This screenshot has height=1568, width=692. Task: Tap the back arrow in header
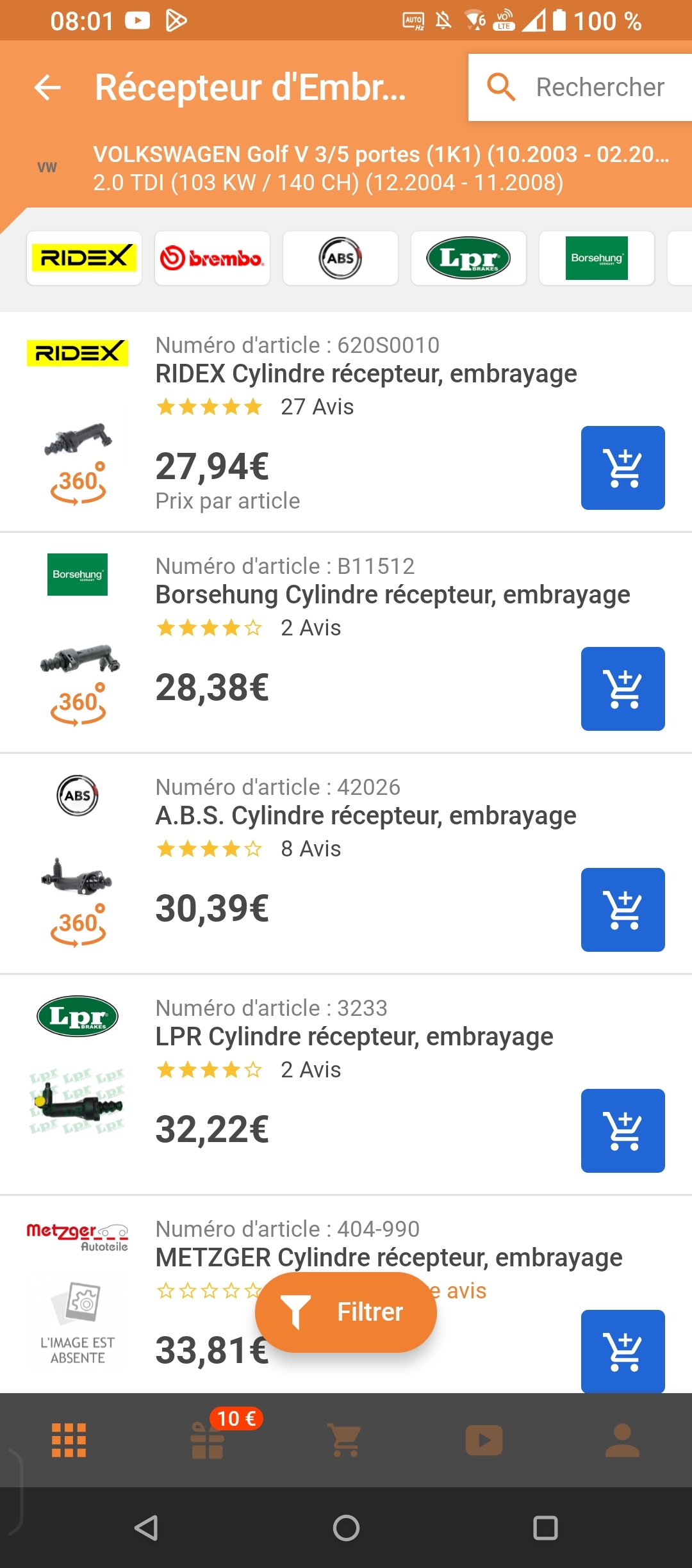click(x=47, y=87)
